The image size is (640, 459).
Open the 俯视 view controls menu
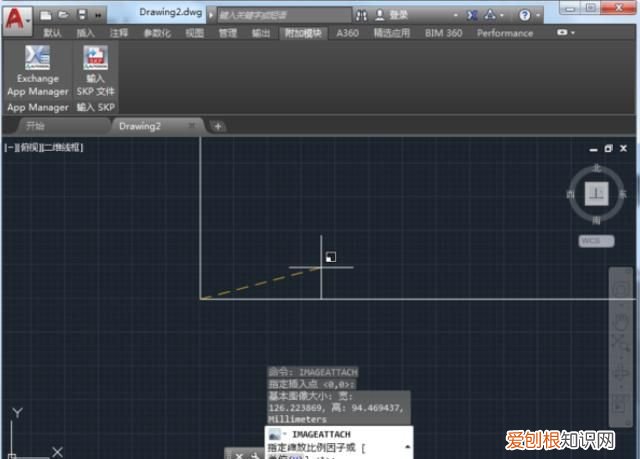[x=29, y=147]
